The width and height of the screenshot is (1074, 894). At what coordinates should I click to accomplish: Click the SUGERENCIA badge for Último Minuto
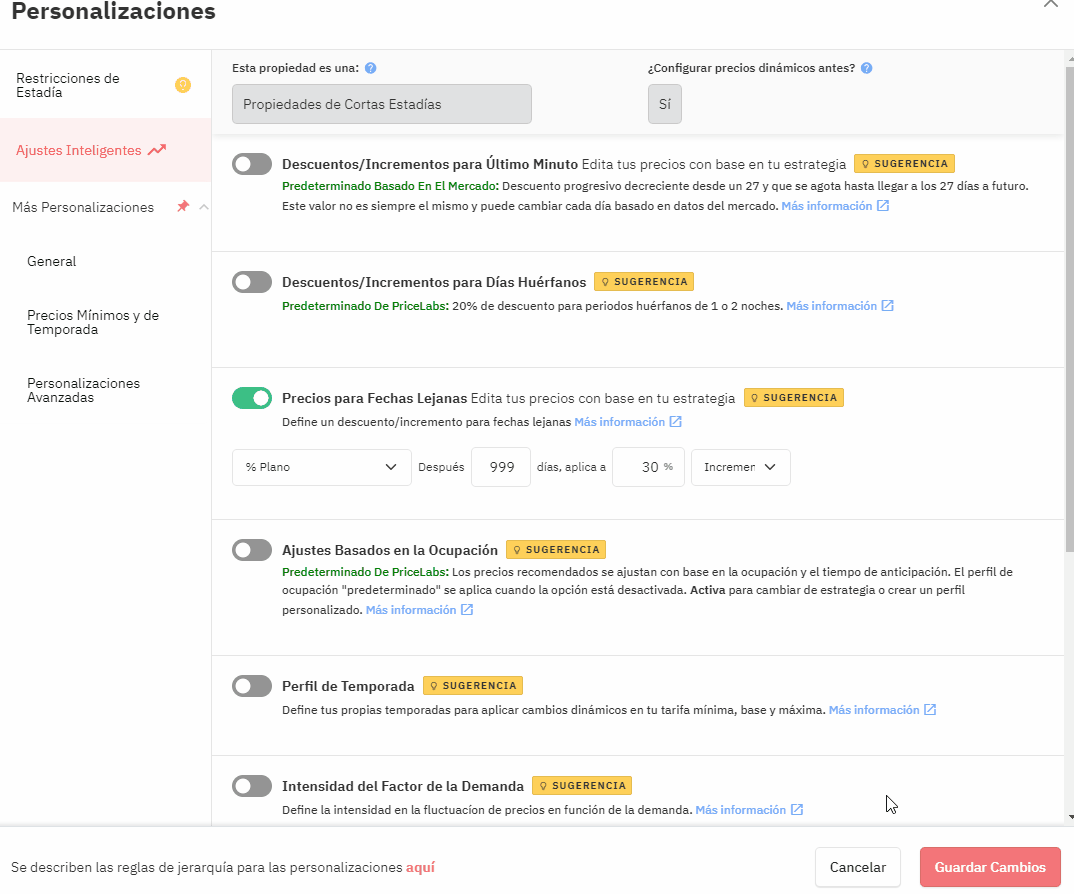(x=904, y=164)
